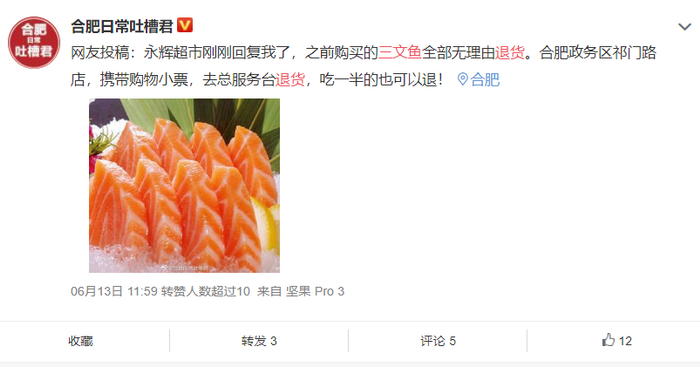This screenshot has height=367, width=700.
Task: Open 评论 5 comments section
Action: [x=438, y=341]
